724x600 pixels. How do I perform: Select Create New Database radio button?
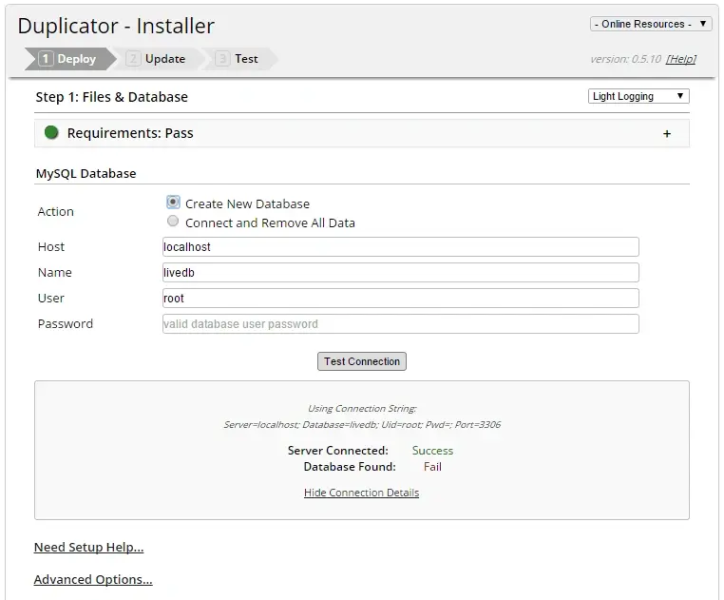[x=173, y=202]
